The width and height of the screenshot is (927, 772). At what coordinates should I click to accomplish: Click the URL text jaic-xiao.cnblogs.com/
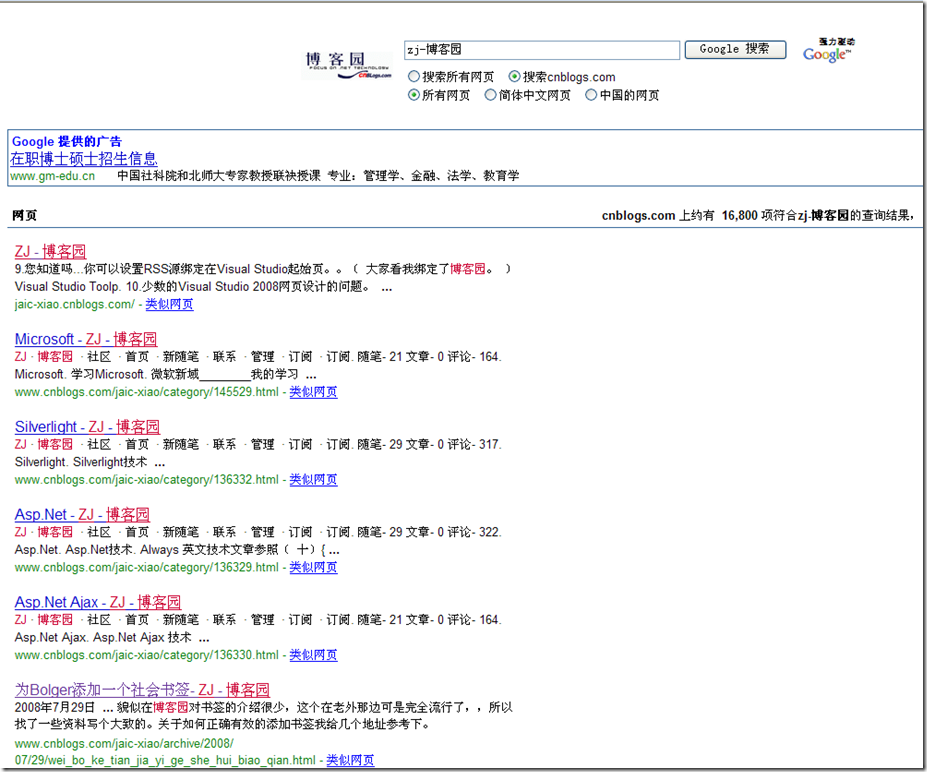74,304
